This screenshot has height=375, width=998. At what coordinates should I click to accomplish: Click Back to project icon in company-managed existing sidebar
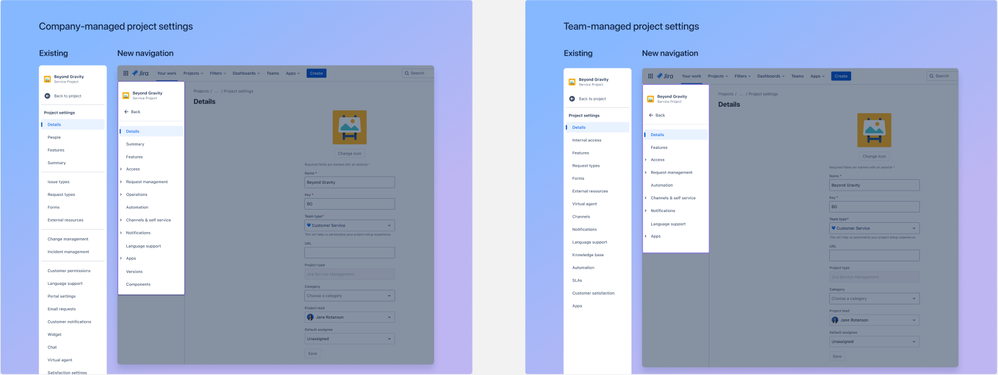pos(47,96)
